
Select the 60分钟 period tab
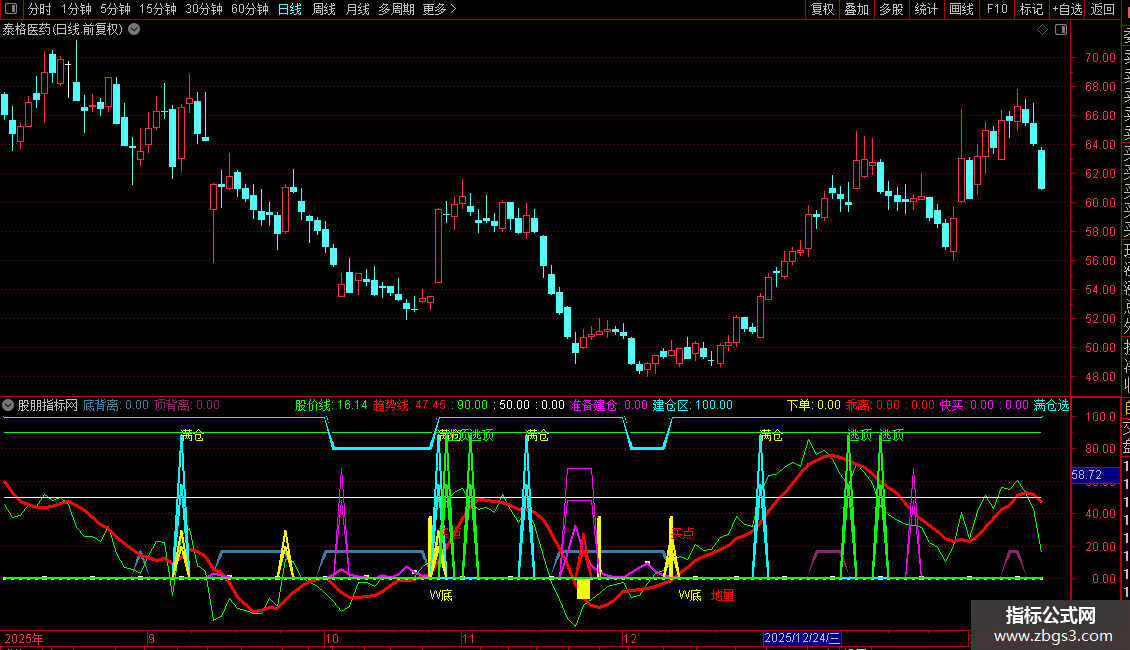pos(250,9)
